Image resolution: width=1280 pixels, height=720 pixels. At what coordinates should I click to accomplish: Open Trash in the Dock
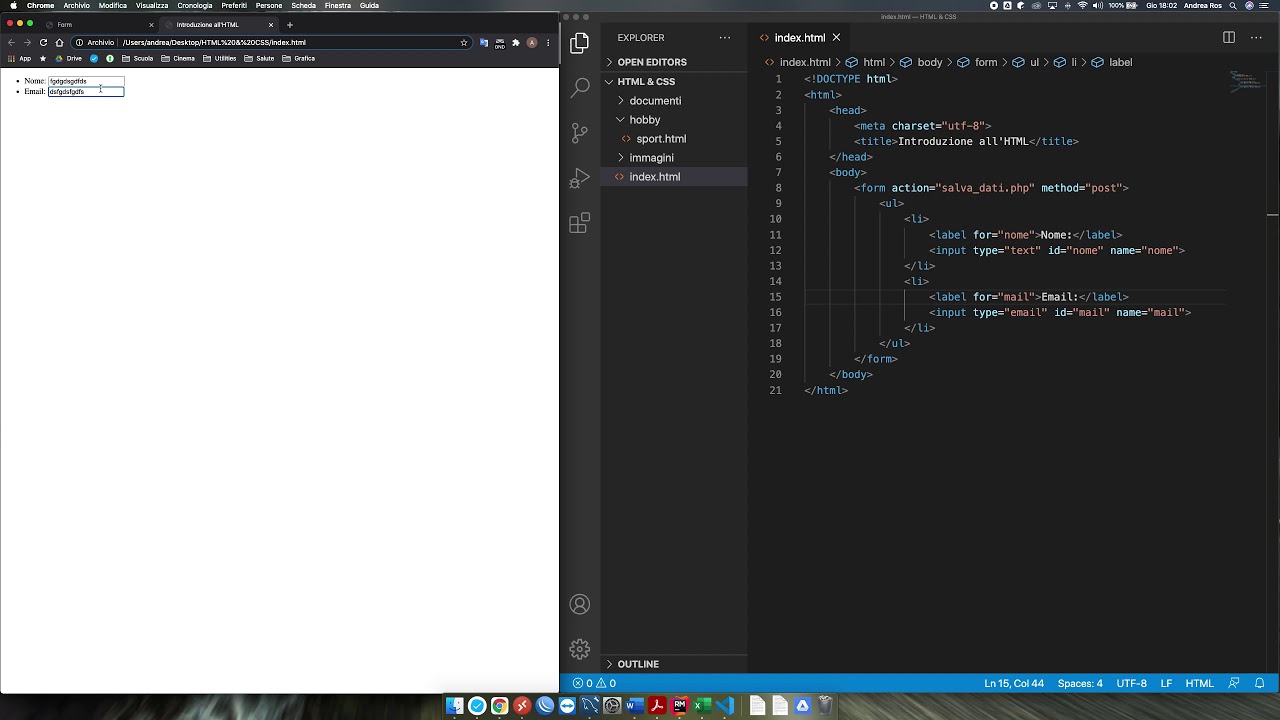[x=825, y=706]
